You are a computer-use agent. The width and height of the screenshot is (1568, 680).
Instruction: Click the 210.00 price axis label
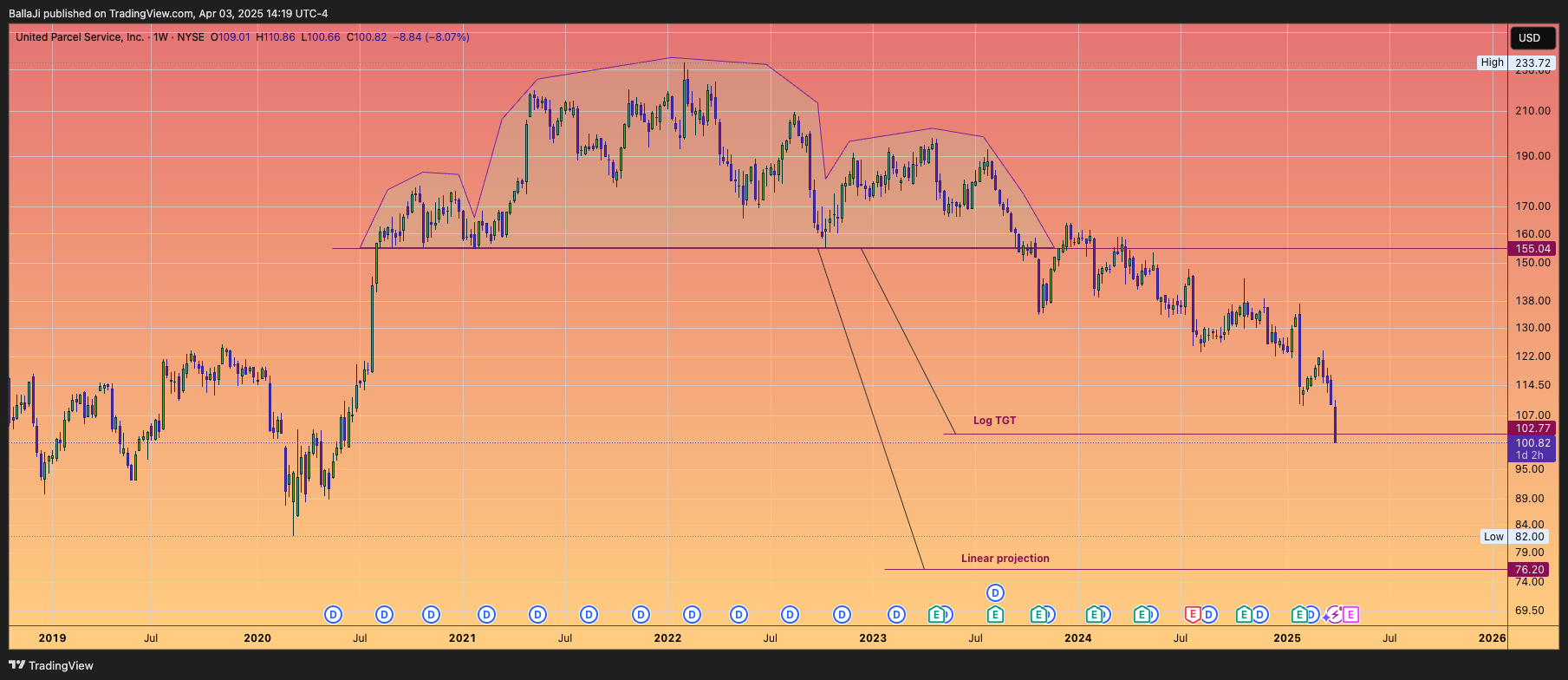coord(1532,111)
